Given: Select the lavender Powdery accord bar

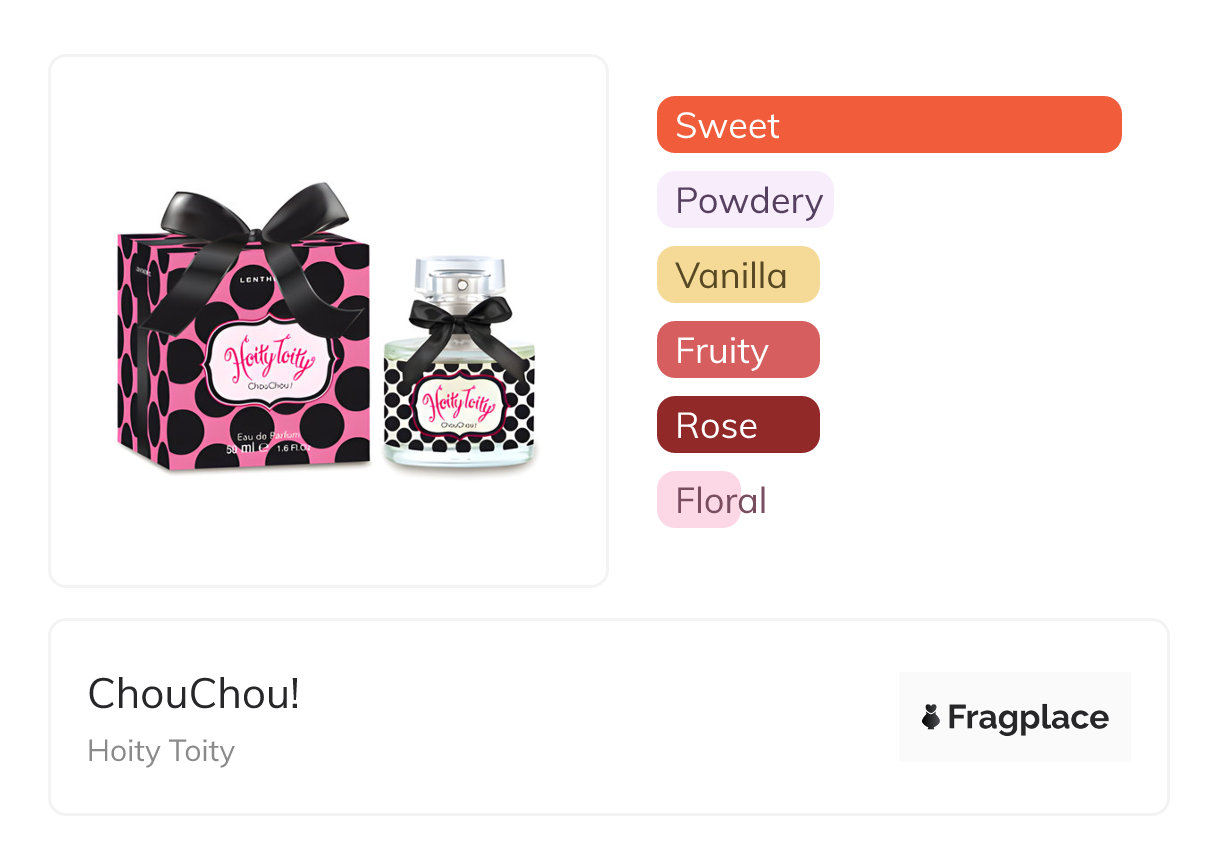Looking at the screenshot, I should tap(745, 200).
